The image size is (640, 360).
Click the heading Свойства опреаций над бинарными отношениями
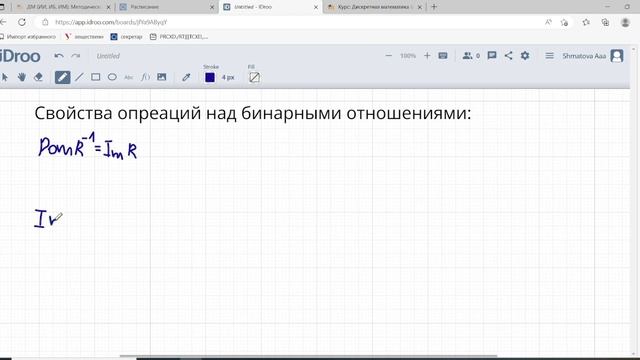[253, 113]
